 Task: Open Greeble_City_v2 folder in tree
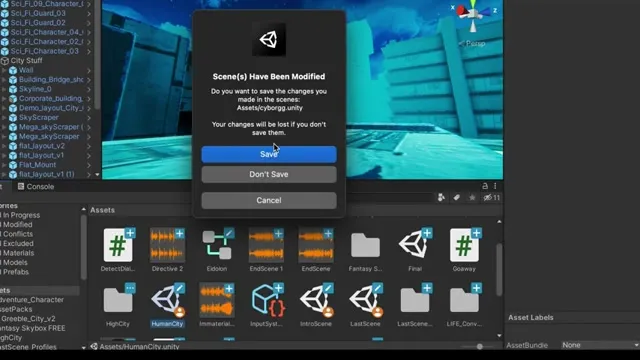(28, 319)
